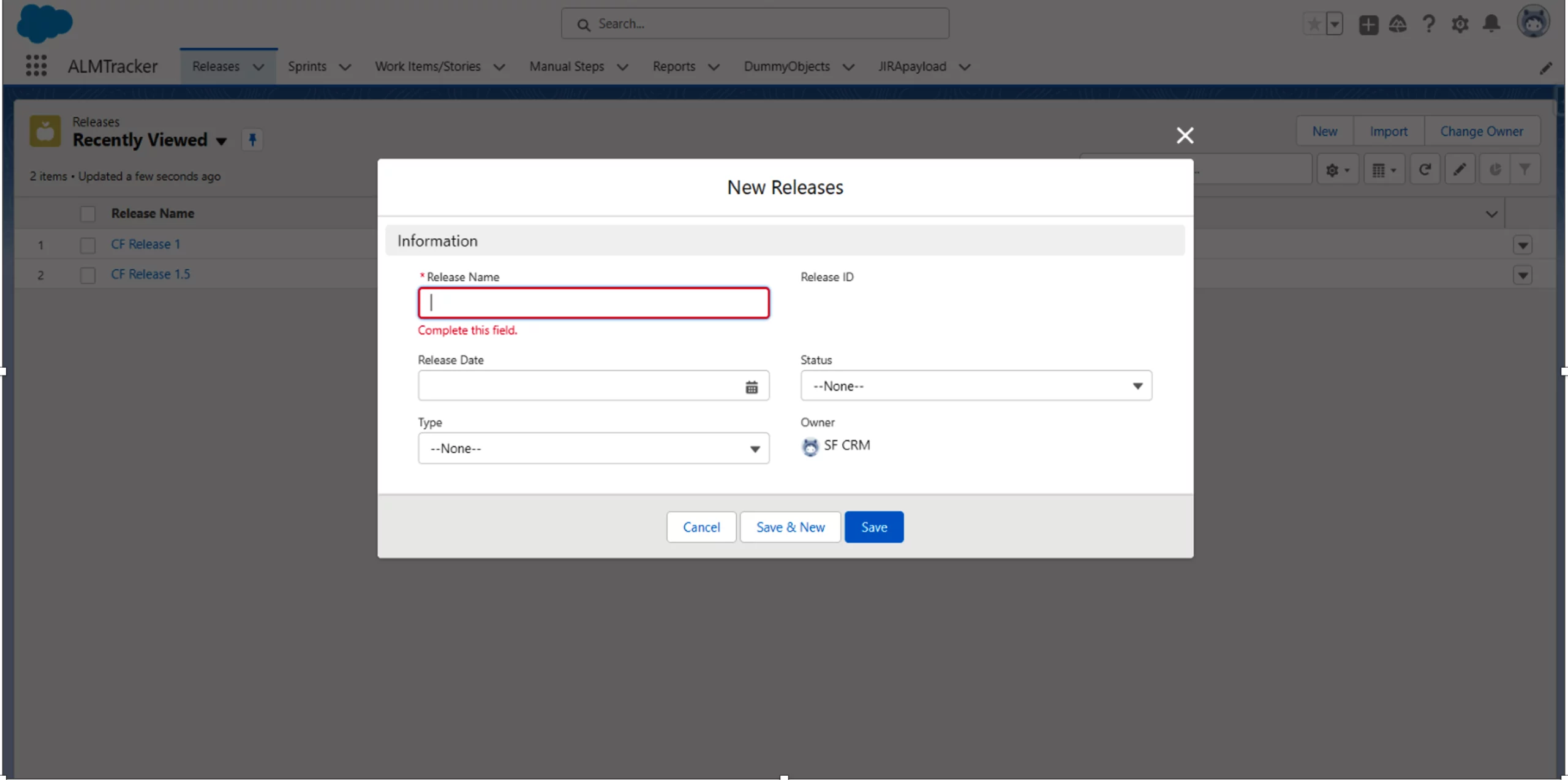Close the New Releases dialog with X
The height and width of the screenshot is (780, 1568).
point(1185,135)
